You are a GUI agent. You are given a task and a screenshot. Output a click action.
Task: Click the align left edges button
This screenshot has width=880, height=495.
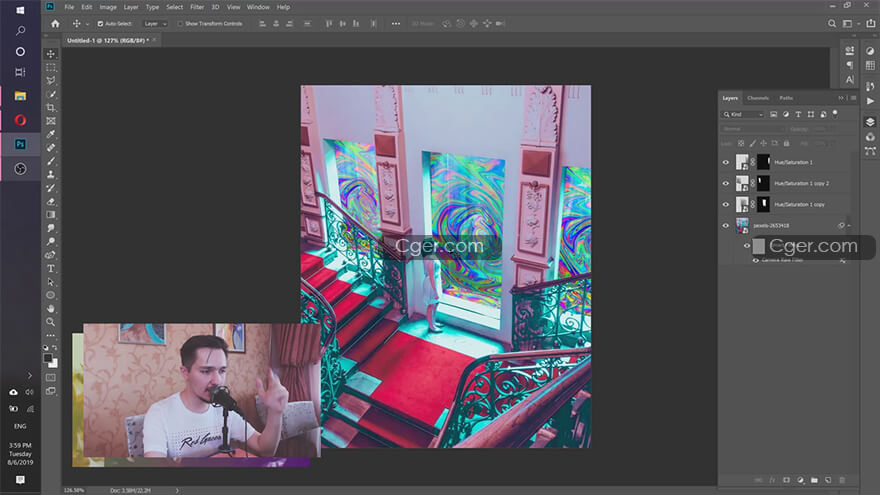(x=262, y=24)
